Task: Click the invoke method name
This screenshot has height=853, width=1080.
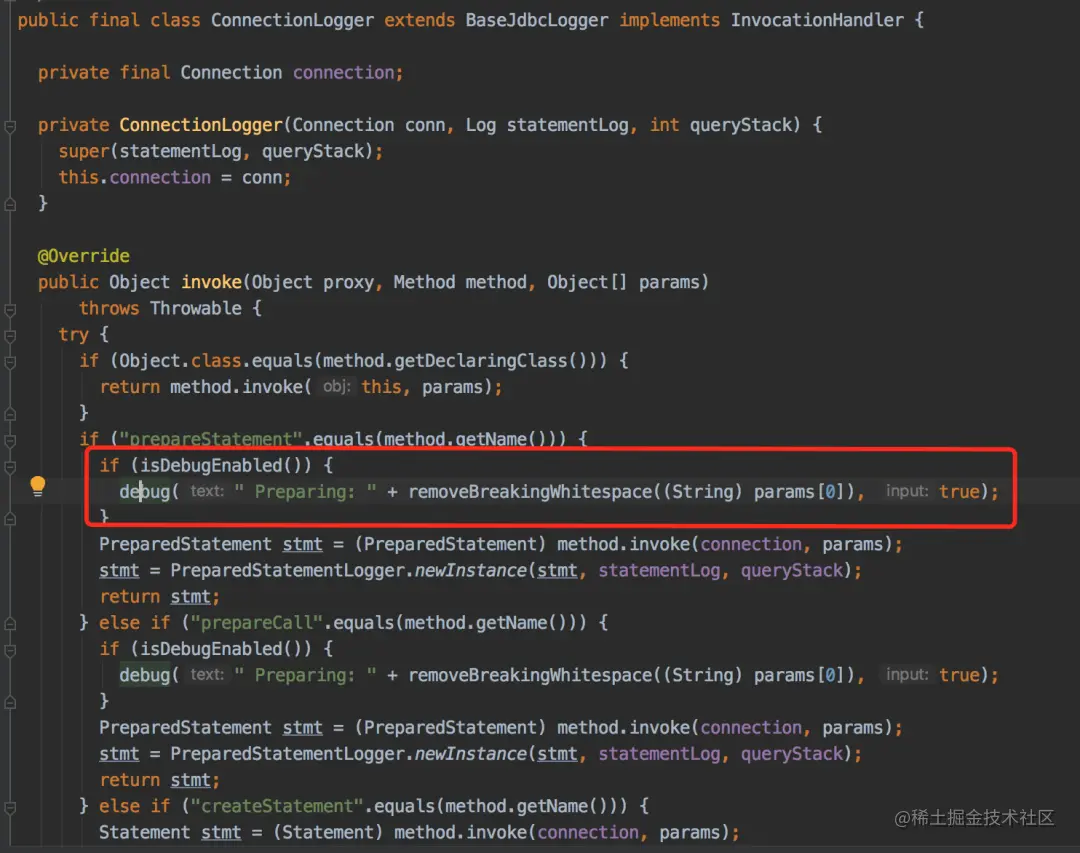Action: (211, 282)
